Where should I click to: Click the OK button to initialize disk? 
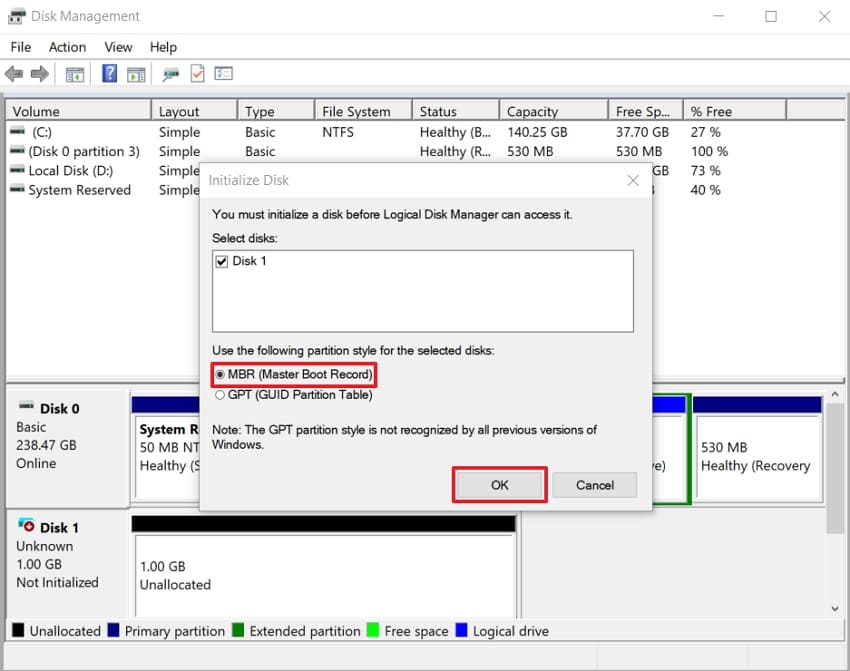tap(498, 484)
